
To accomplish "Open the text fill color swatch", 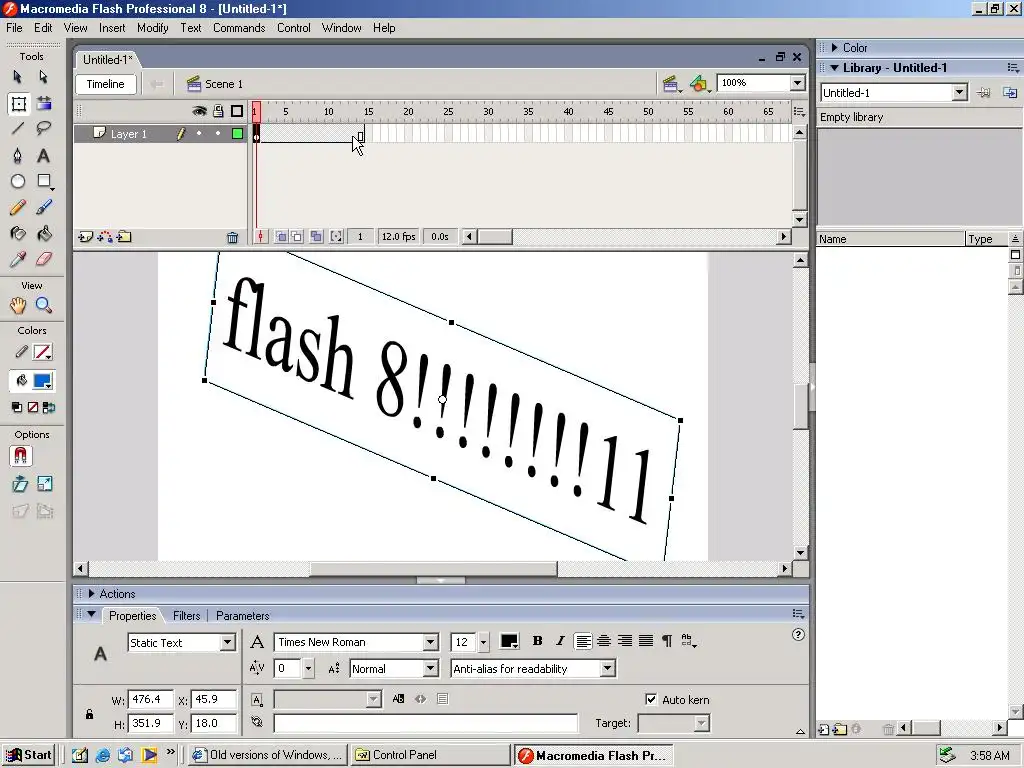I will click(509, 641).
